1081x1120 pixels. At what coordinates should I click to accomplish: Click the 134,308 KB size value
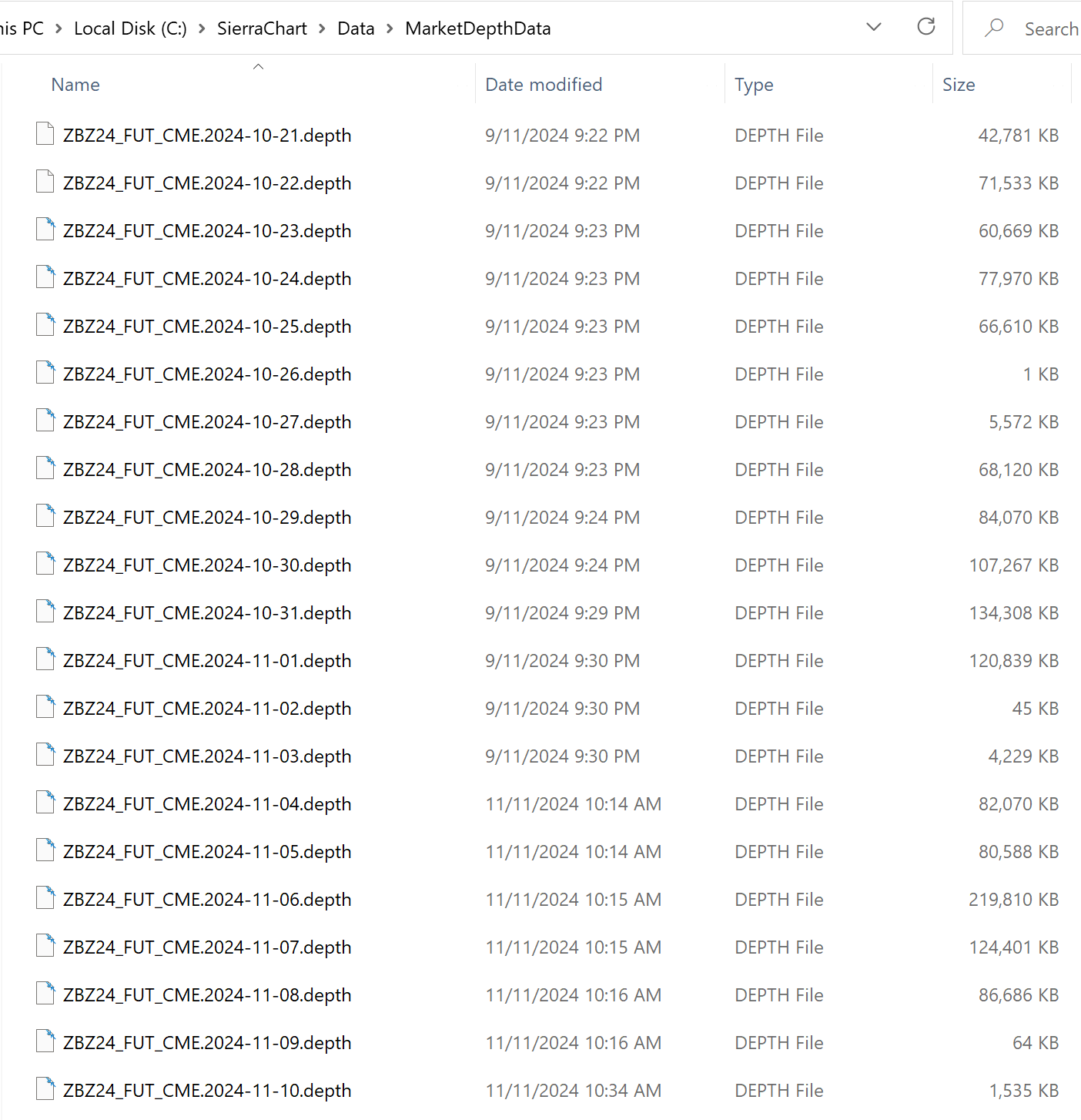coord(1014,613)
